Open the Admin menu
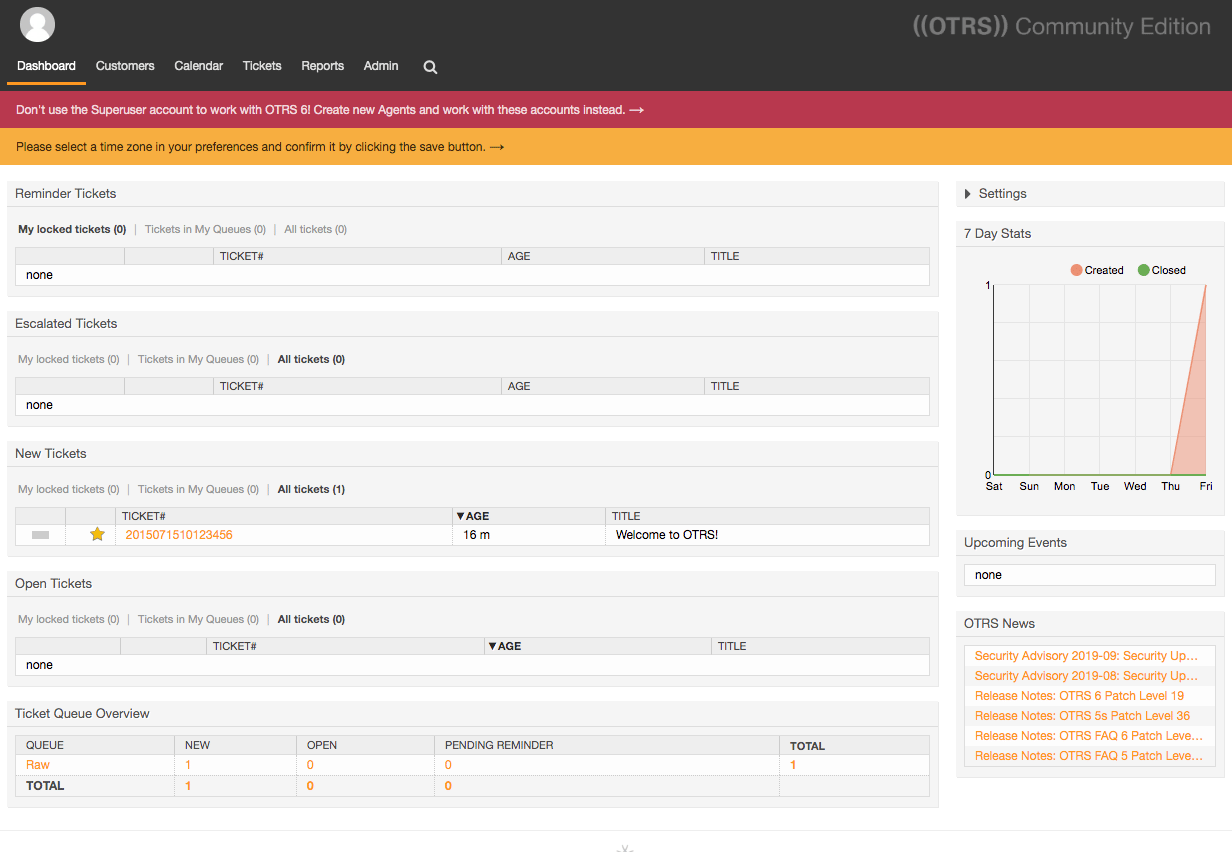 click(x=381, y=66)
